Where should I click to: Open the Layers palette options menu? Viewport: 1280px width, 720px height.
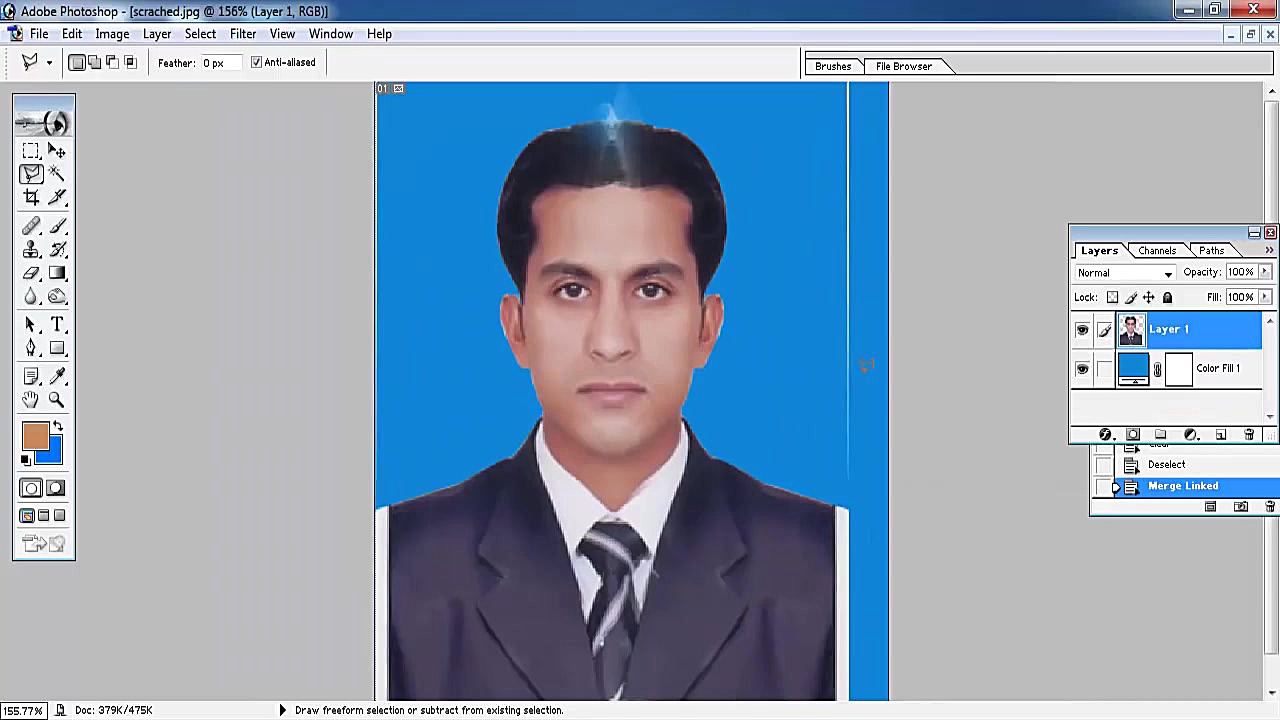[1270, 250]
